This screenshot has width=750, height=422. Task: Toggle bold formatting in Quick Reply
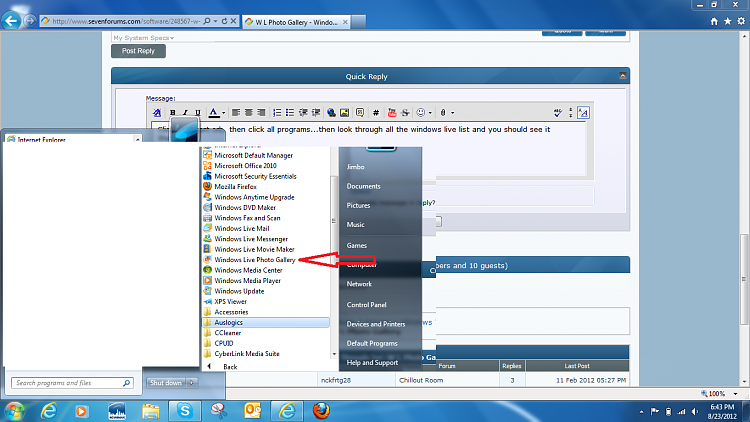pyautogui.click(x=172, y=112)
